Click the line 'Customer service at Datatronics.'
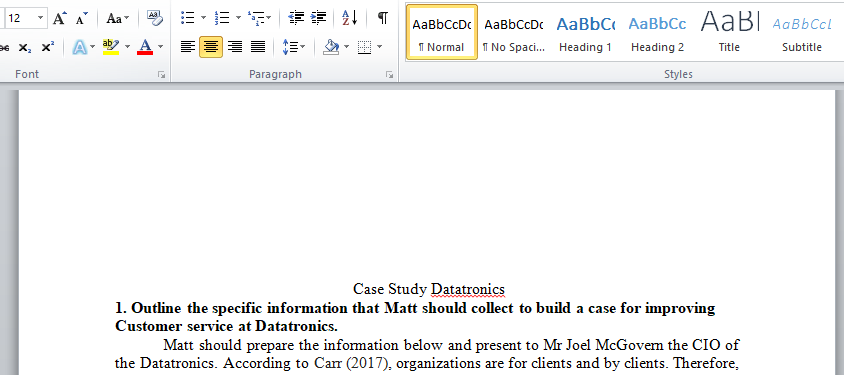This screenshot has height=375, width=844. 226,327
